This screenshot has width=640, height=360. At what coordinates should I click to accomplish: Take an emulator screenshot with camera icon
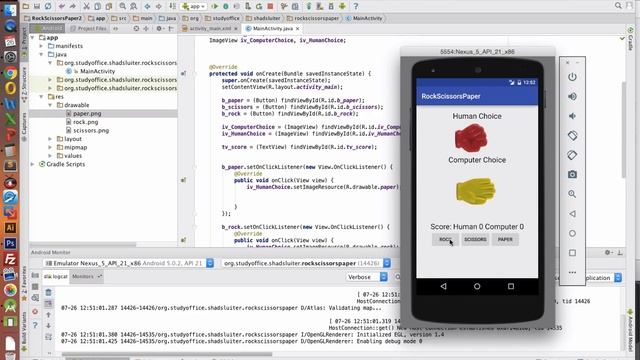(572, 174)
